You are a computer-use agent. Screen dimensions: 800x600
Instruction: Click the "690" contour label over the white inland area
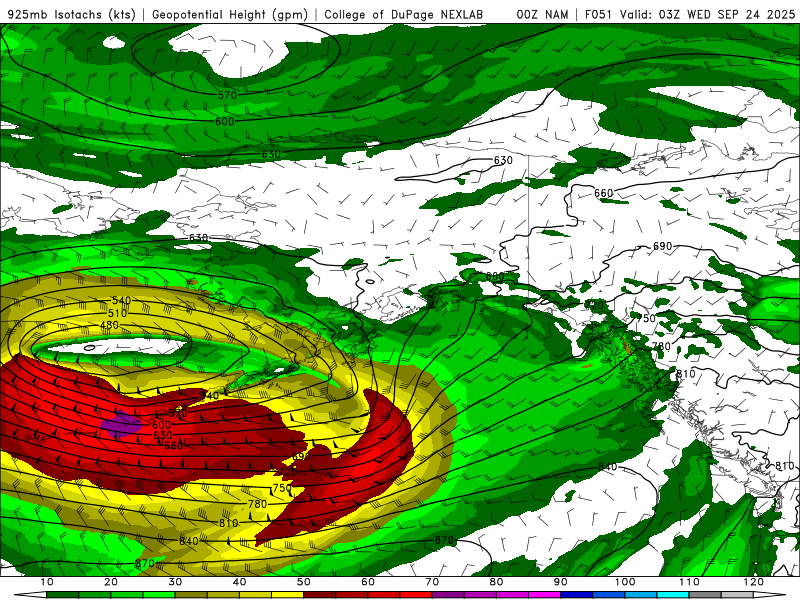pos(663,246)
